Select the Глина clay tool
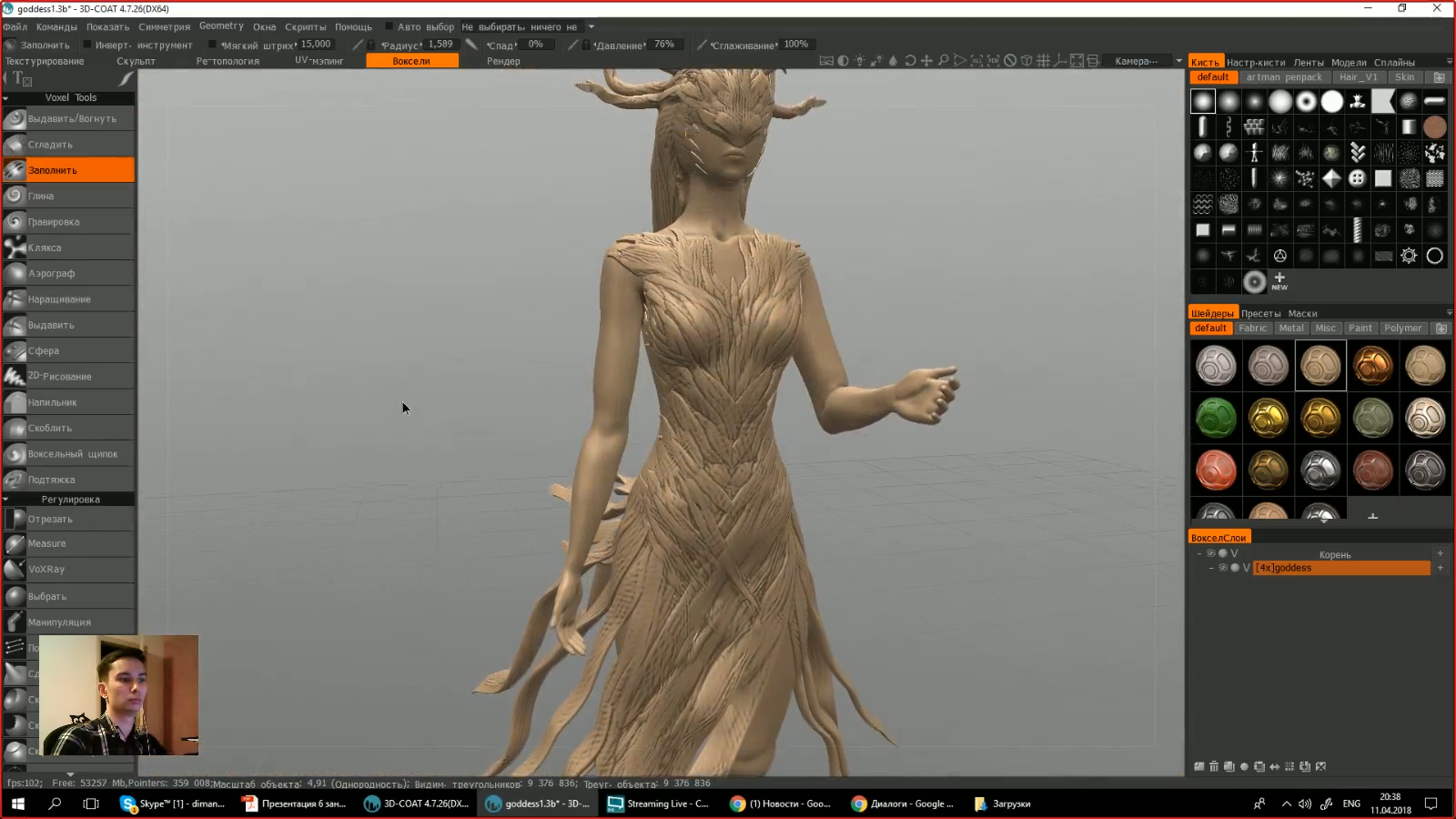 tap(68, 196)
